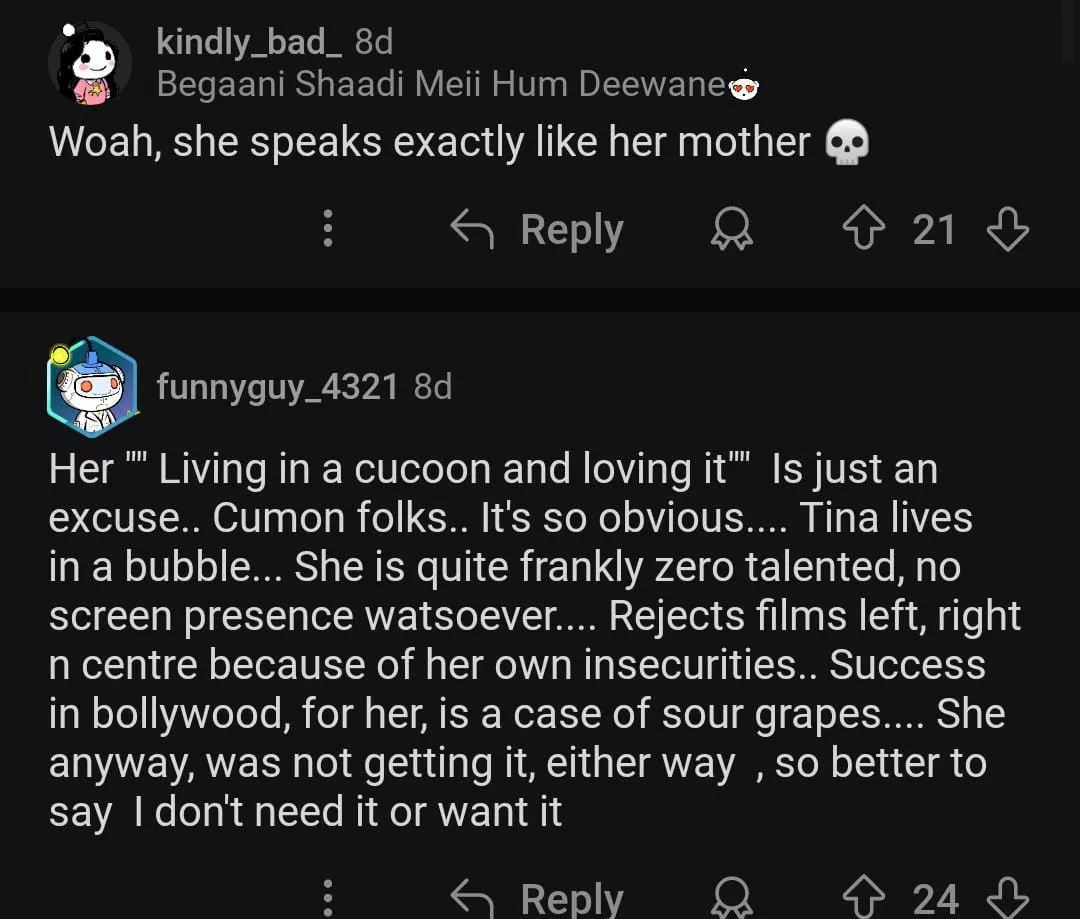
Task: Downvote kindly_bad_'s comment
Action: pyautogui.click(x=1007, y=231)
